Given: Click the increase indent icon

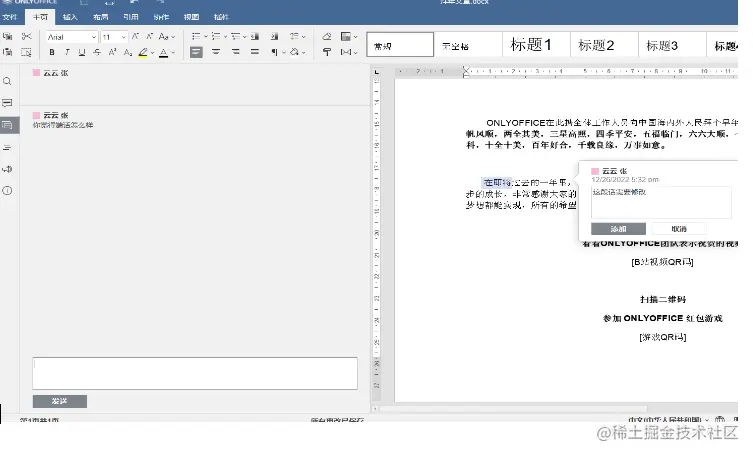Looking at the screenshot, I should pyautogui.click(x=274, y=36).
